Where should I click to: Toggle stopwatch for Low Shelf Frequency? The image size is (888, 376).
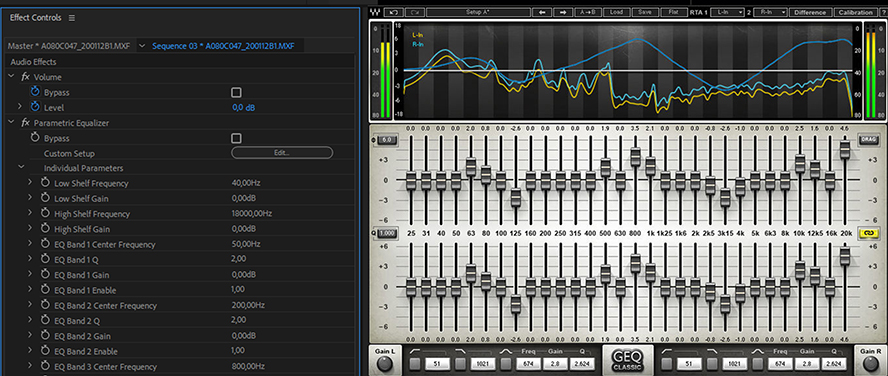tap(45, 183)
